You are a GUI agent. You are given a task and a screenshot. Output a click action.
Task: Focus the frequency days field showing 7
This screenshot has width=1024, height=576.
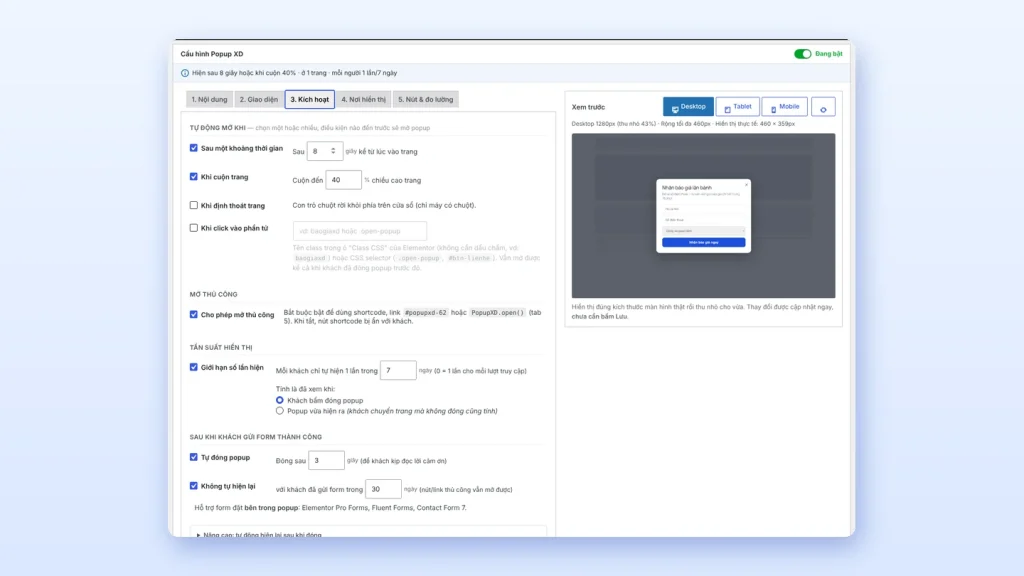click(x=398, y=370)
